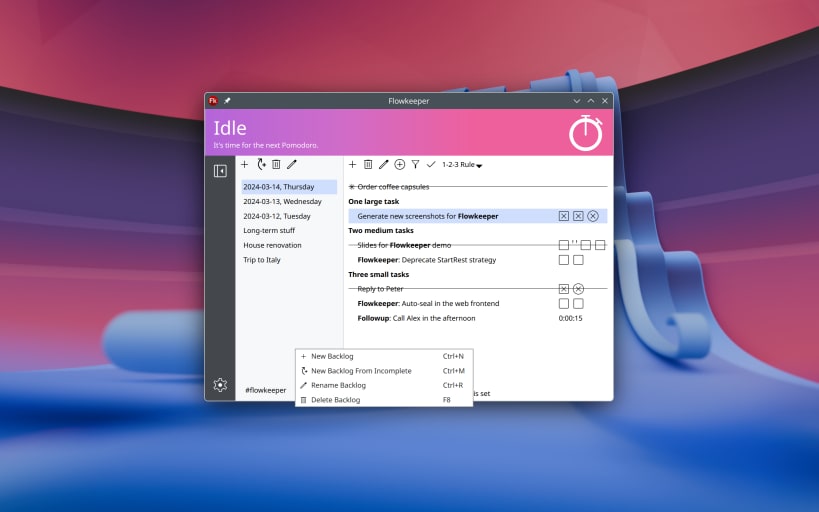
Task: Choose Rename Backlog from context menu
Action: pos(384,386)
